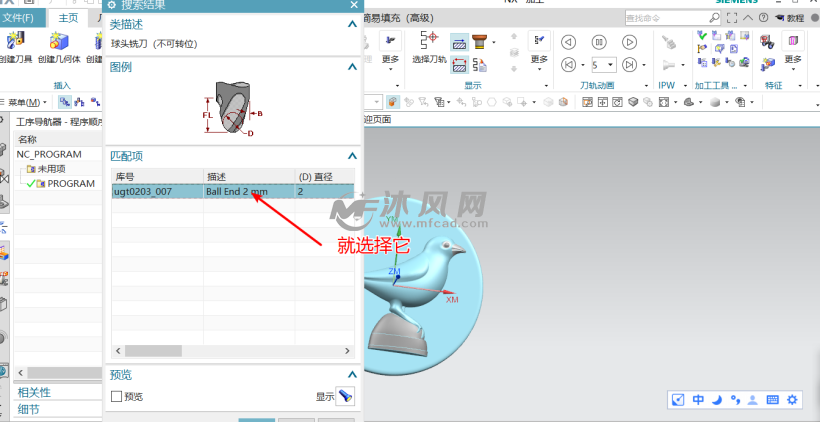
Task: Click the highlighted orange selection icon in top toolbar
Action: (393, 102)
